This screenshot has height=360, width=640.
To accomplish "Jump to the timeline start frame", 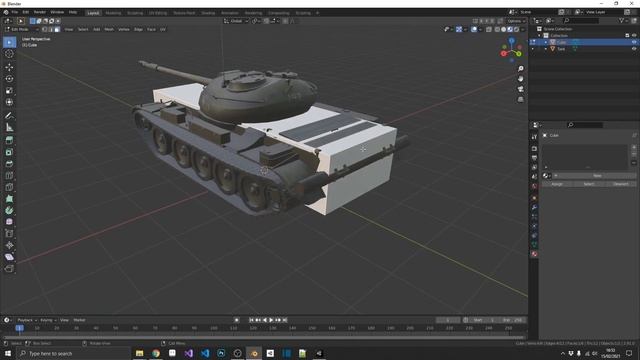I will pos(251,320).
